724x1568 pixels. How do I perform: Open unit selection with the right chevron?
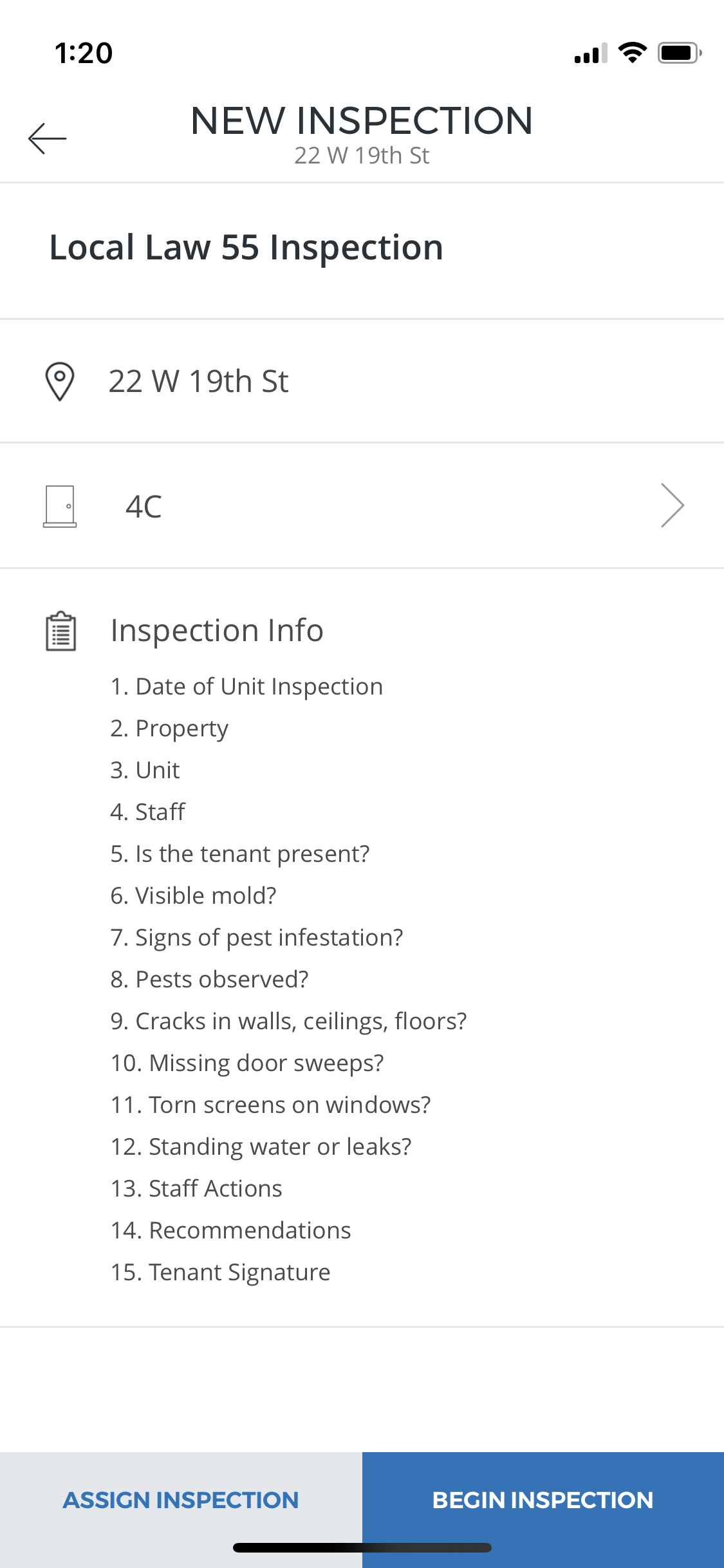(x=673, y=505)
